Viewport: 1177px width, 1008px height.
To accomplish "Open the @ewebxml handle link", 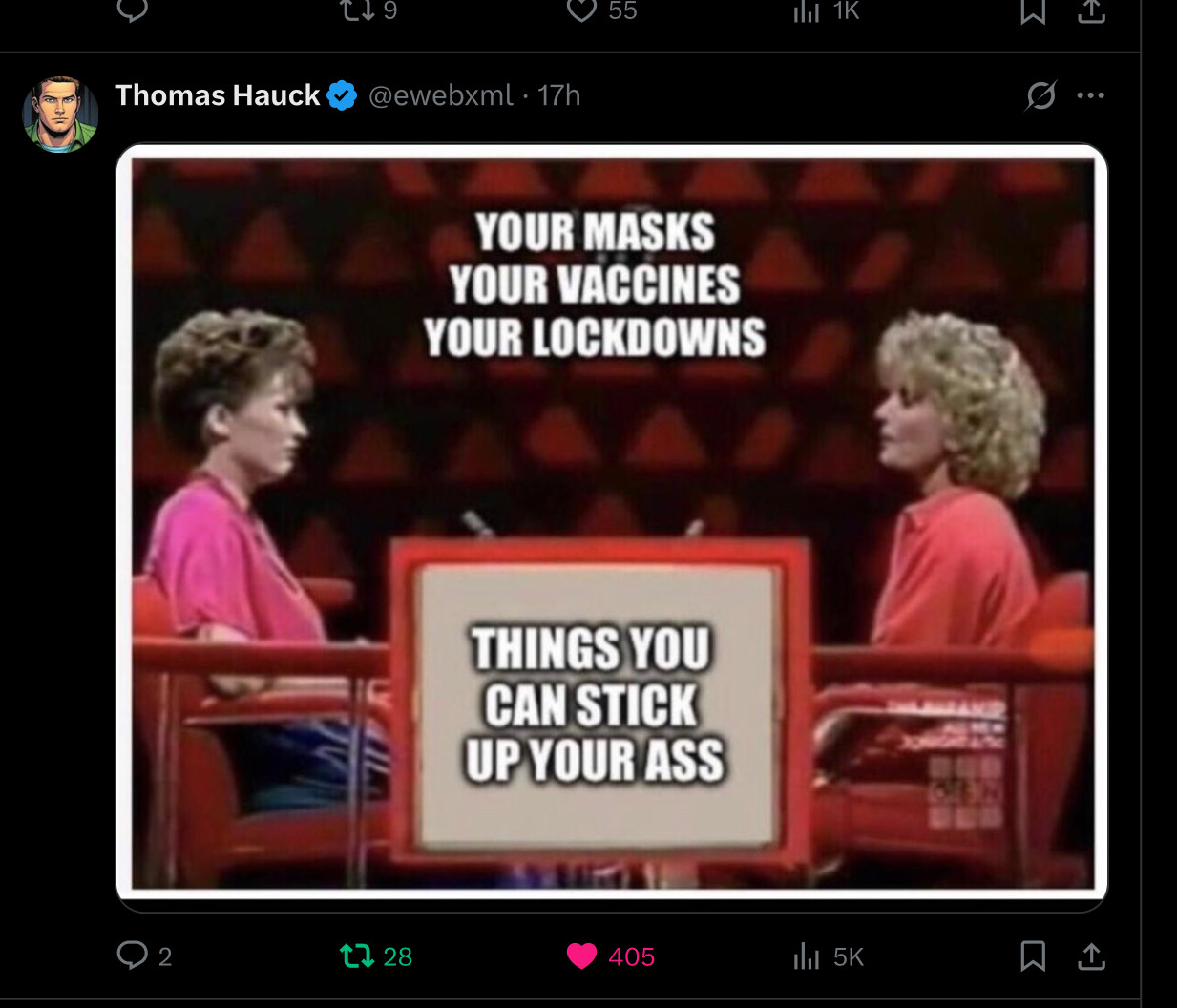I will click(440, 95).
